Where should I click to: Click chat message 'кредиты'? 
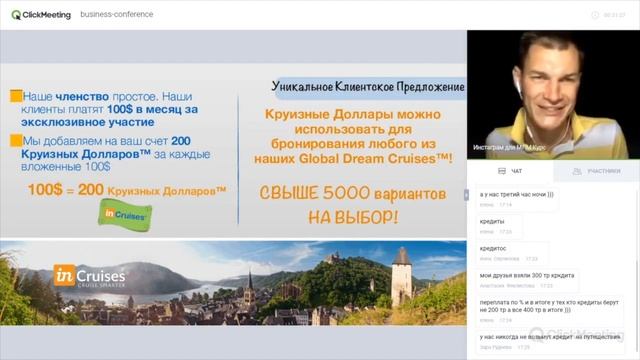coord(499,226)
